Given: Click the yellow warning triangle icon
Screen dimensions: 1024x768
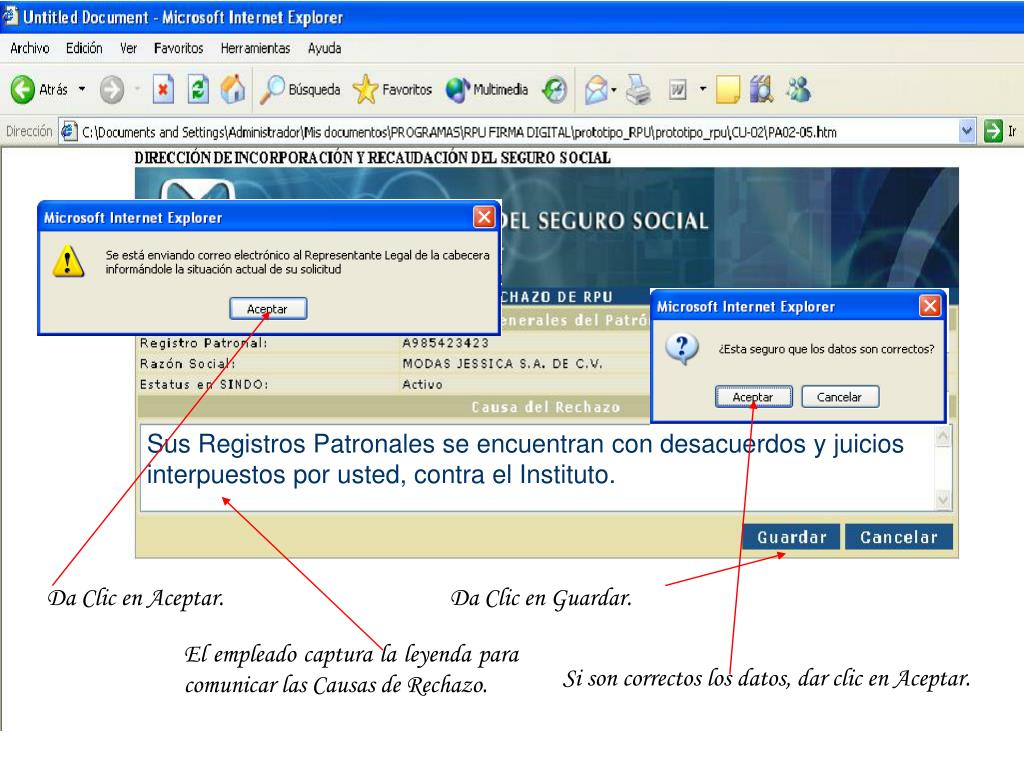Looking at the screenshot, I should point(68,261).
